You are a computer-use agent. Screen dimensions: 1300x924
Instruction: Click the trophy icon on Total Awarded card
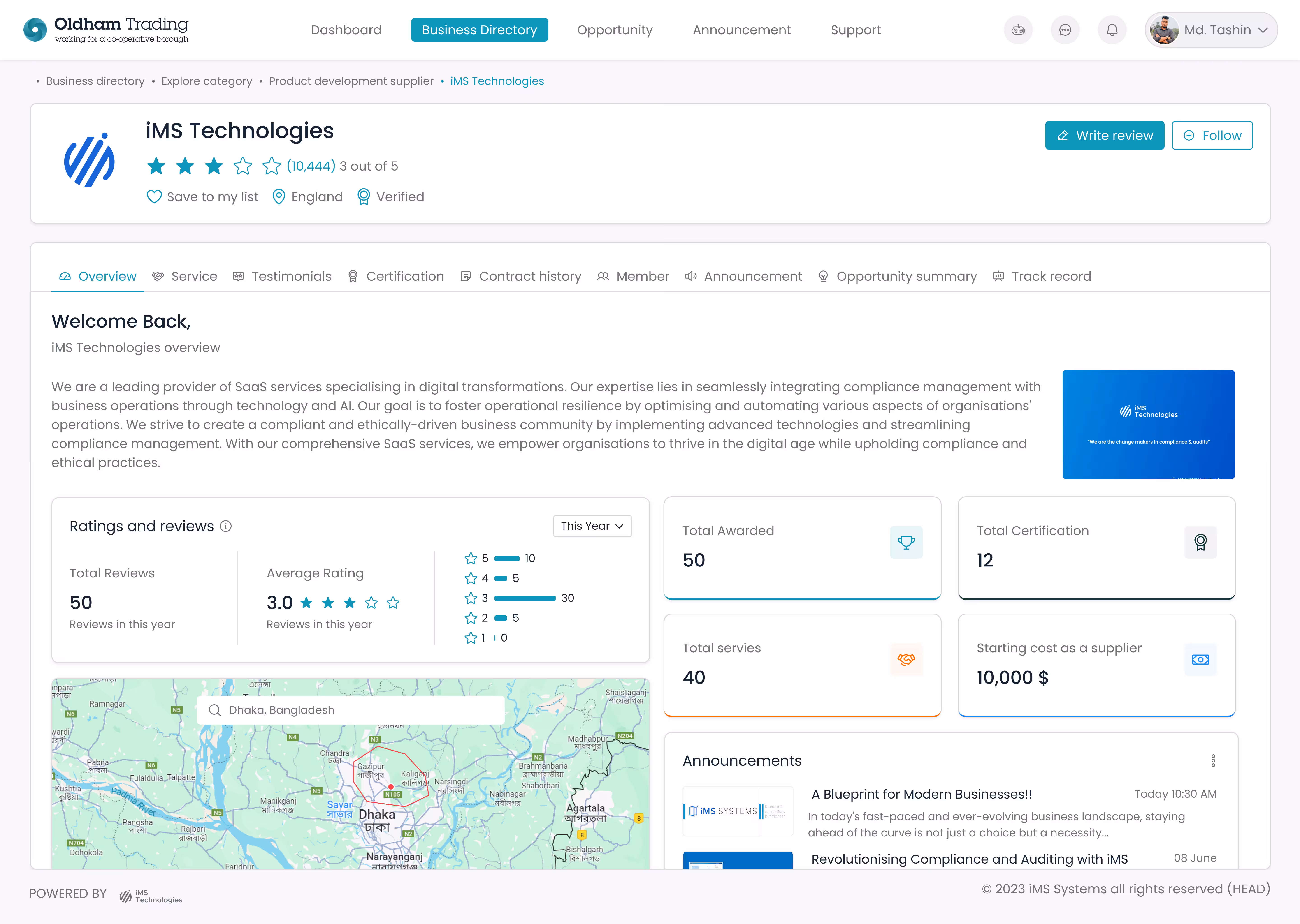click(906, 542)
